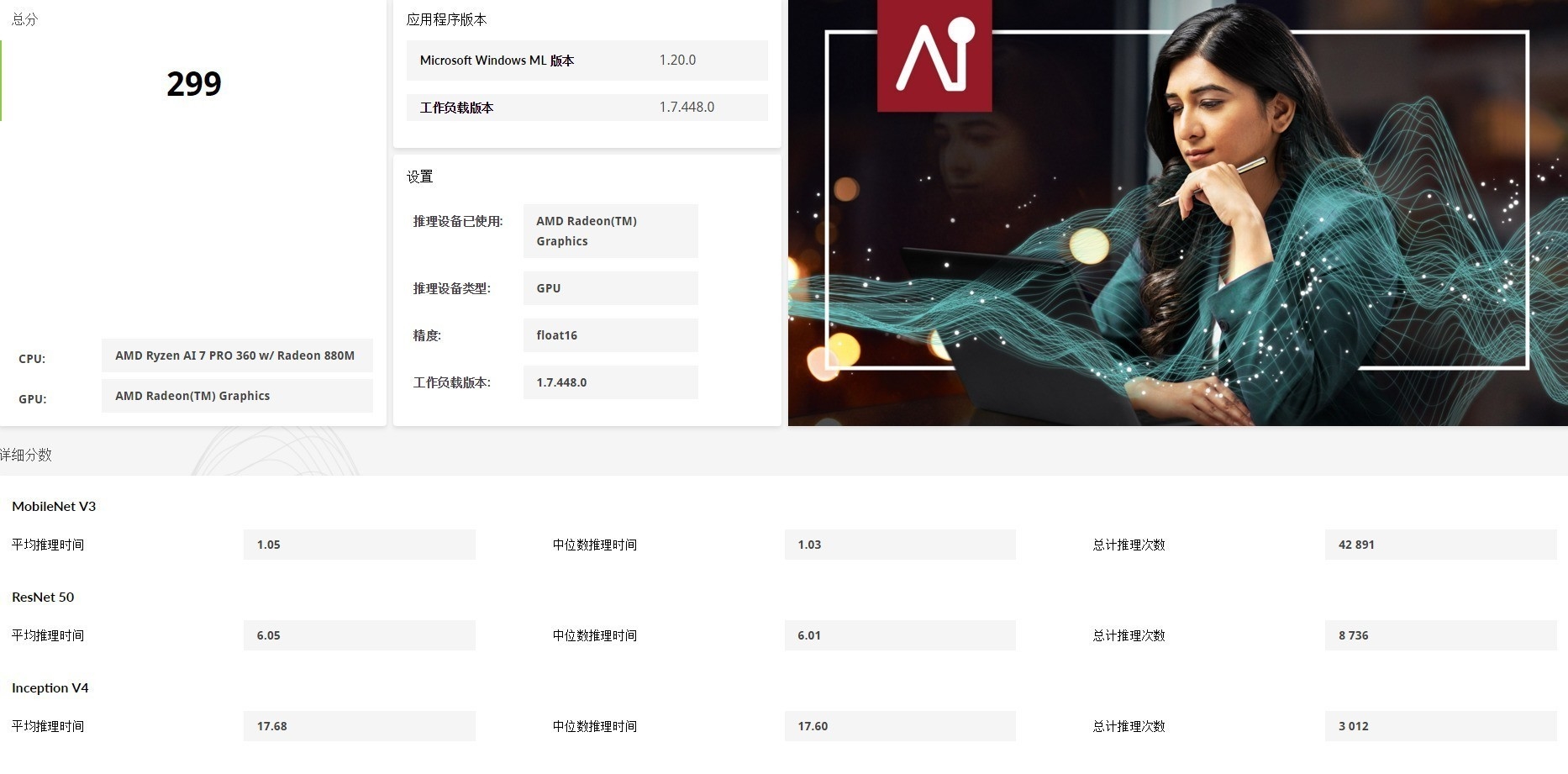Click the 详细分数 section heading
Image resolution: width=1568 pixels, height=774 pixels.
point(27,455)
